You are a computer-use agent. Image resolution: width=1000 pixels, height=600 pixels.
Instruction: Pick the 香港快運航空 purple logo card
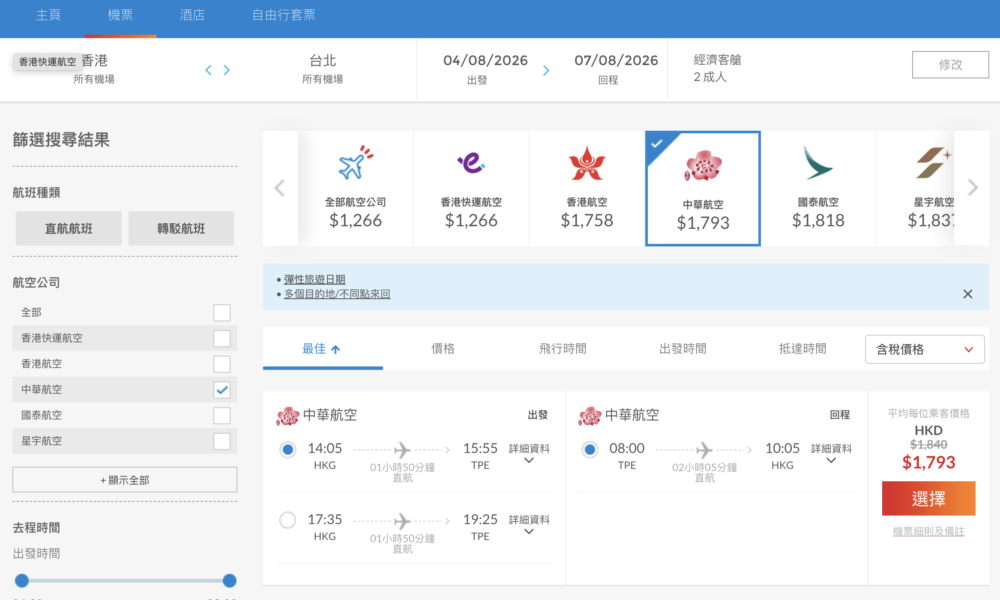[x=471, y=188]
